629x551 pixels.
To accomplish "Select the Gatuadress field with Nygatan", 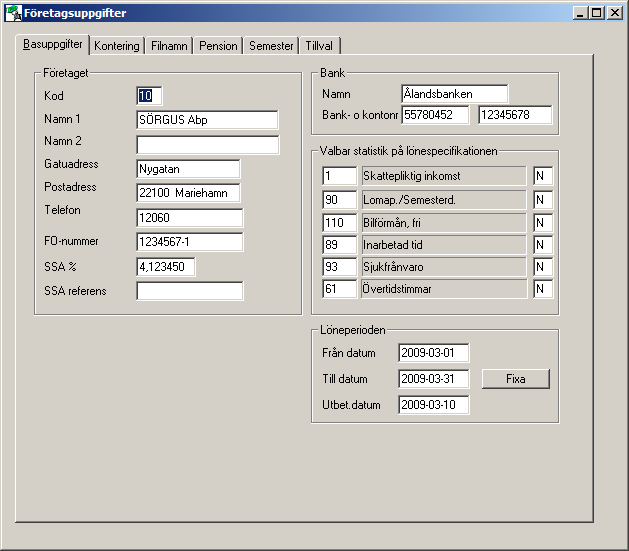I will pyautogui.click(x=189, y=169).
